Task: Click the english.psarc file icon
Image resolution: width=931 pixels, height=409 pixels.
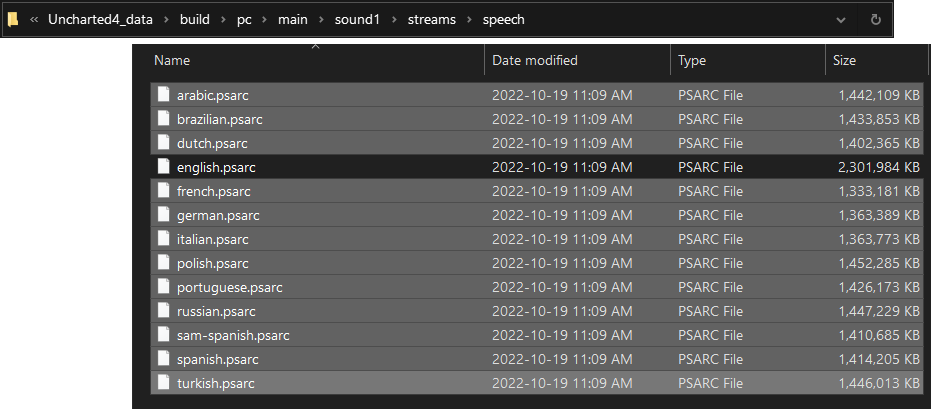Action: point(164,167)
